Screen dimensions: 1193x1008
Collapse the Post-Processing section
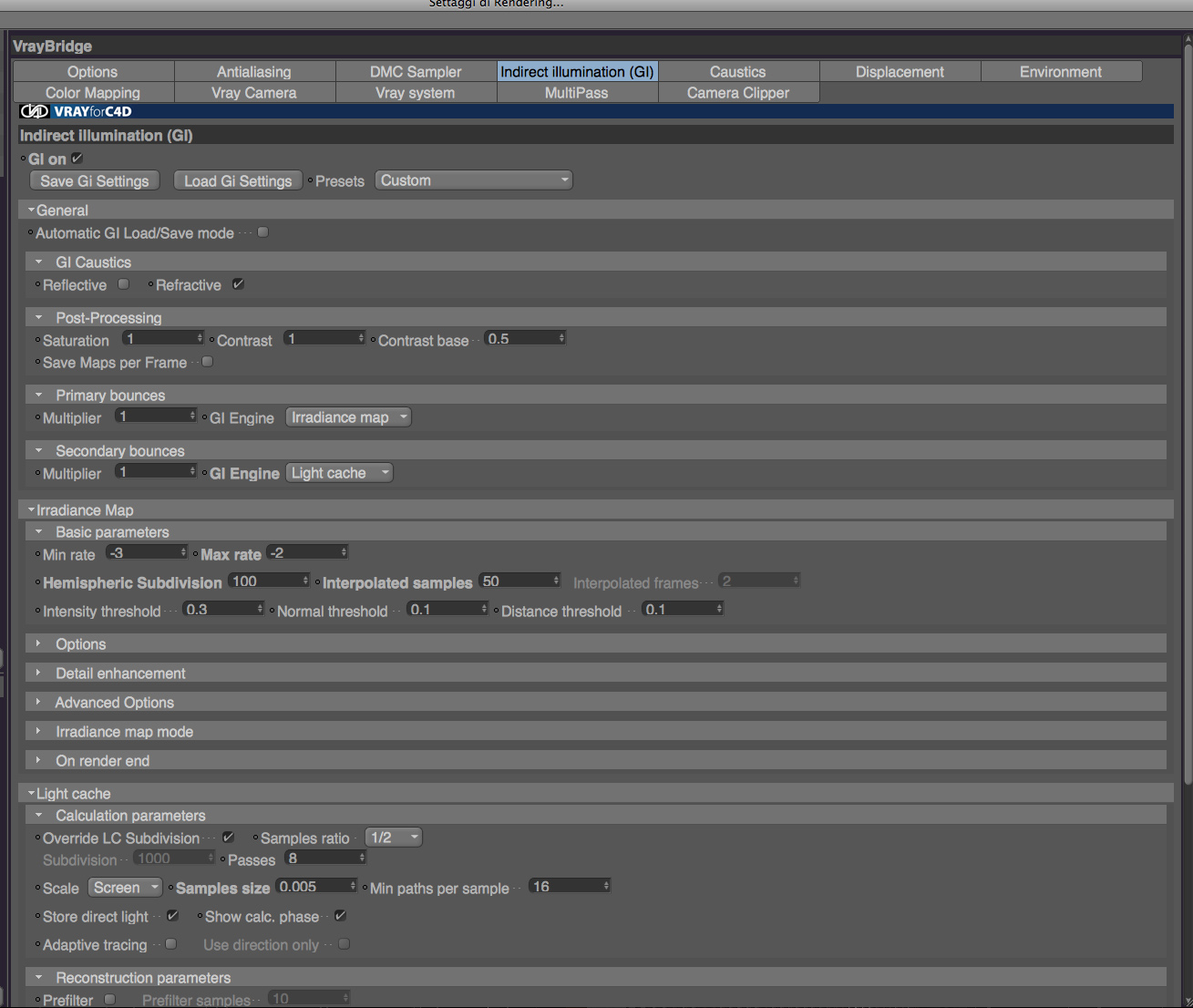coord(38,317)
